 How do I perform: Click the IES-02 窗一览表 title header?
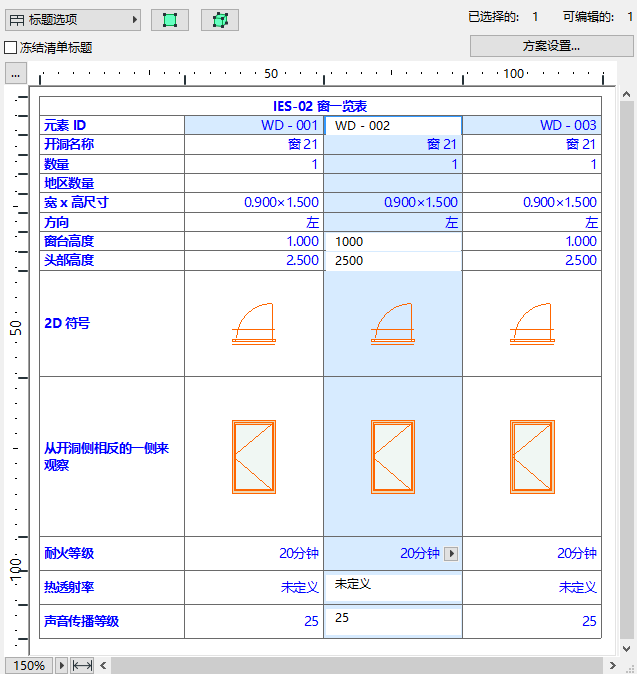[320, 106]
